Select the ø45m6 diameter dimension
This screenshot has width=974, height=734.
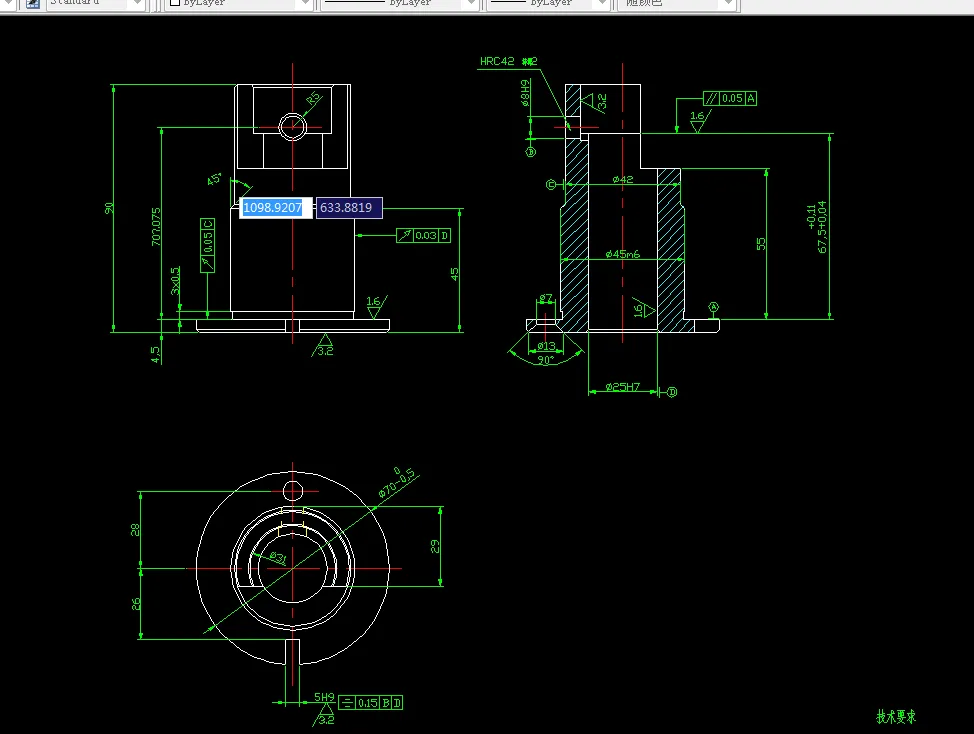click(622, 254)
